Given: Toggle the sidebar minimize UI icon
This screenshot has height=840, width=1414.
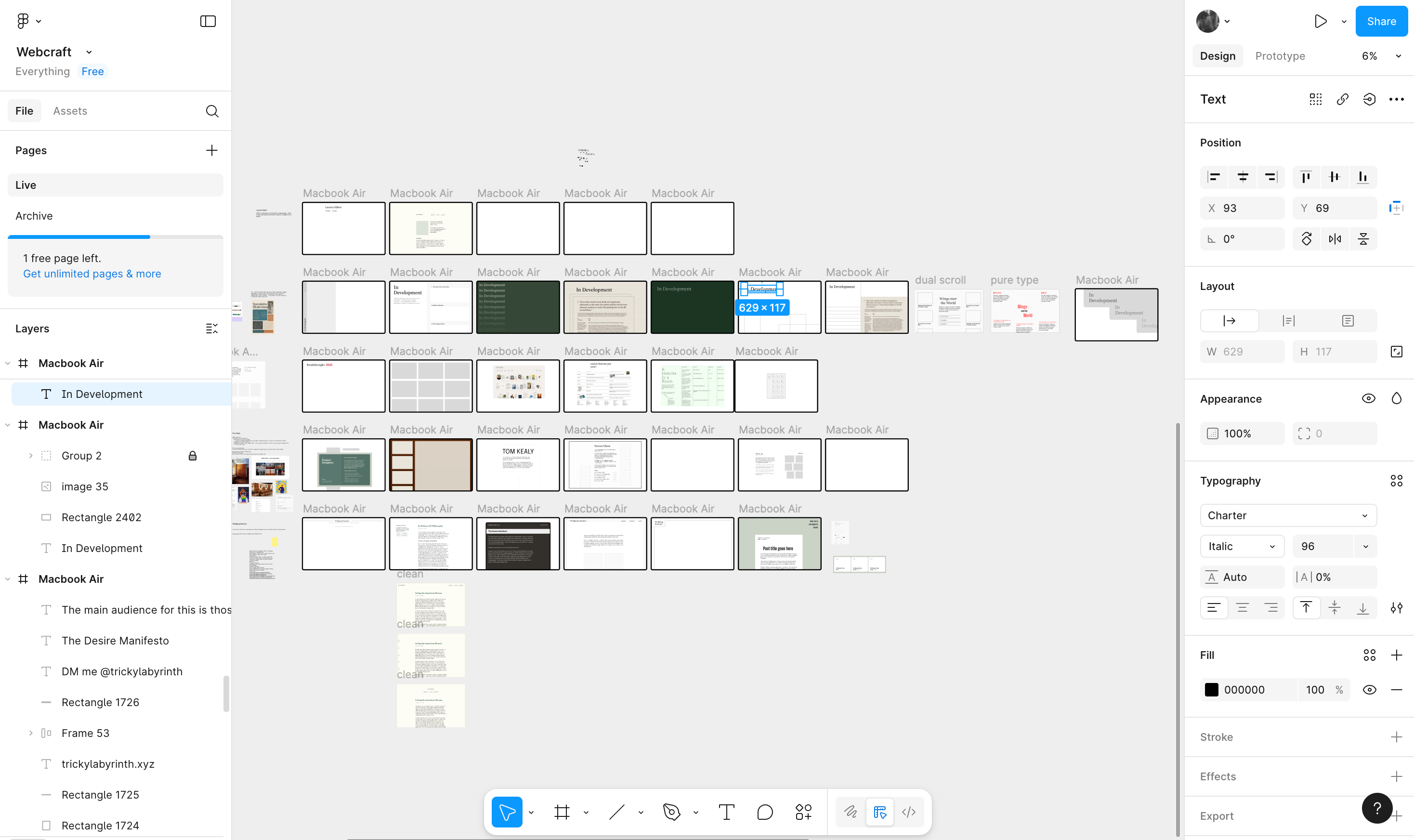Looking at the screenshot, I should 208,22.
